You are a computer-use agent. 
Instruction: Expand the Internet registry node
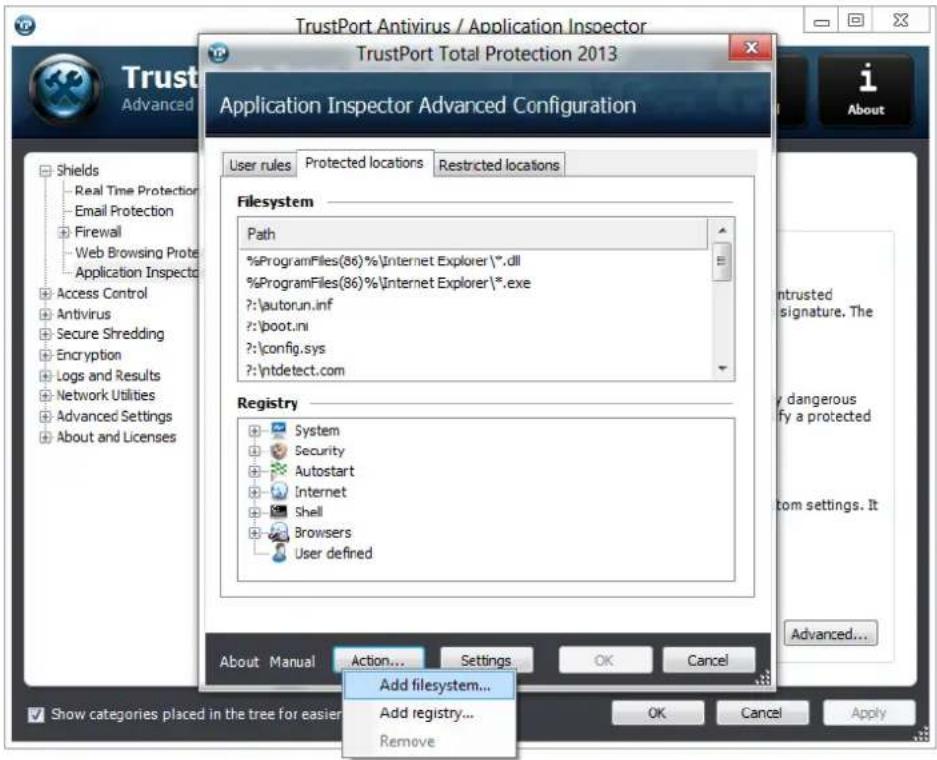point(254,492)
